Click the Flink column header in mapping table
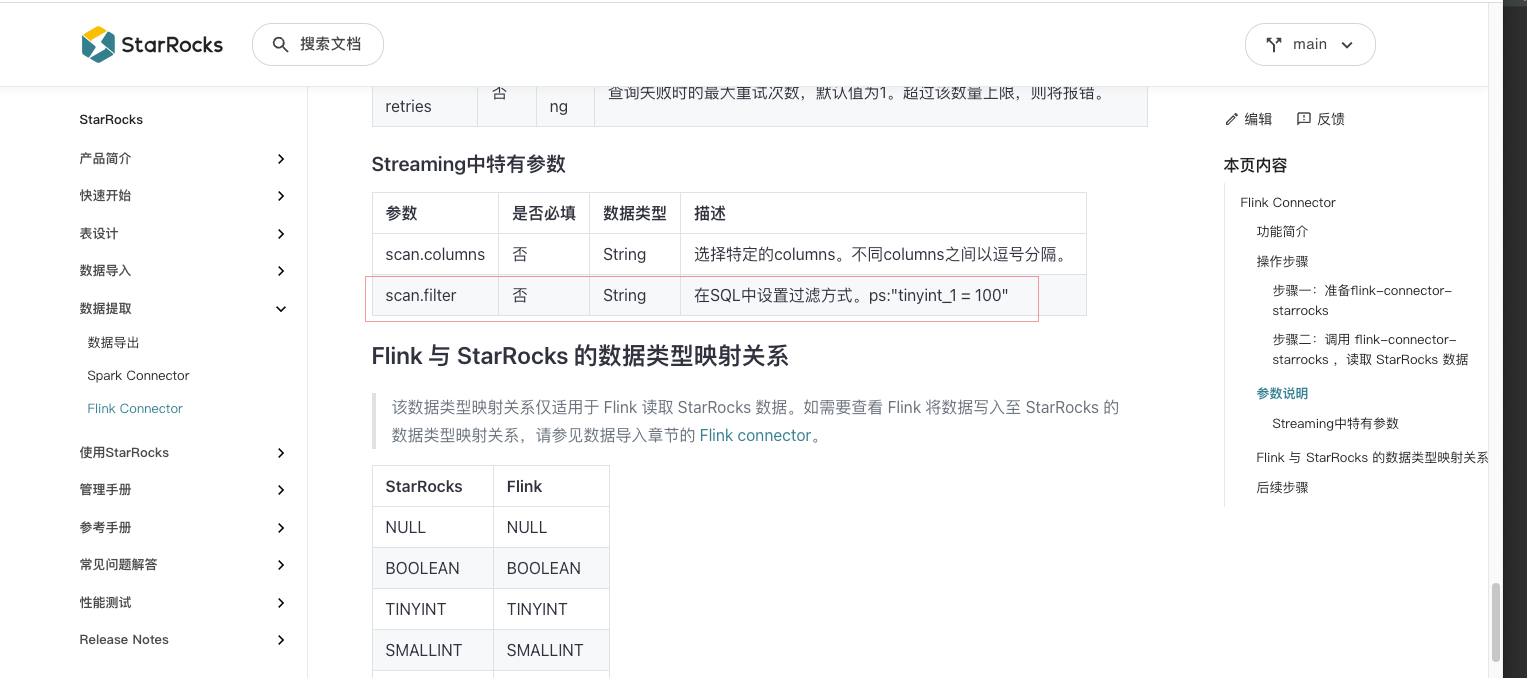The width and height of the screenshot is (1527, 678). [551, 486]
